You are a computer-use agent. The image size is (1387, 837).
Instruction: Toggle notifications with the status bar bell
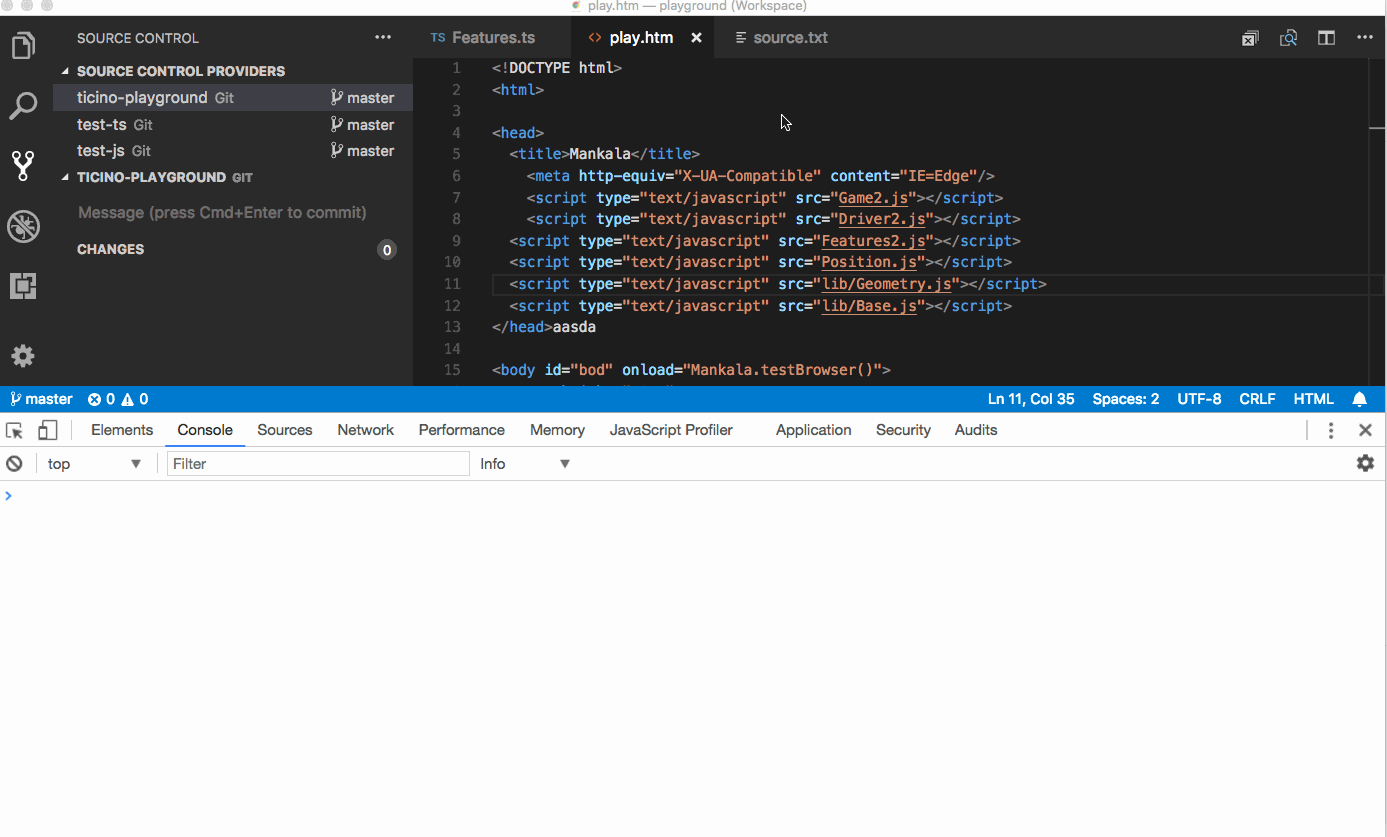1359,398
